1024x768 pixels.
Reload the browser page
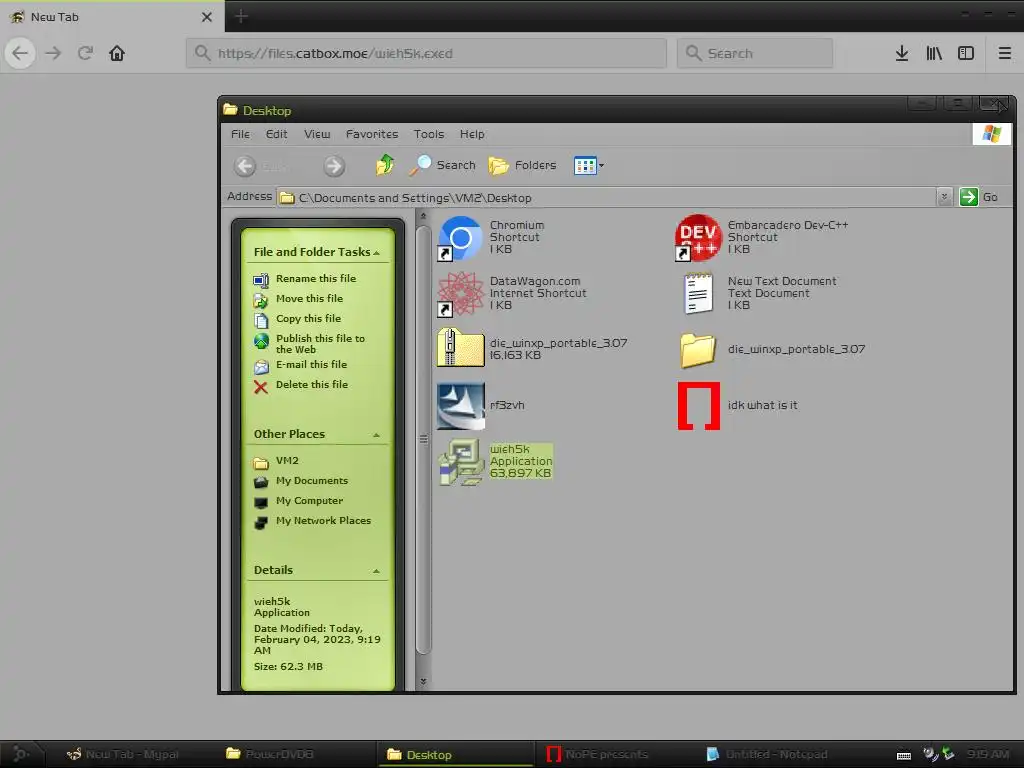[x=85, y=53]
